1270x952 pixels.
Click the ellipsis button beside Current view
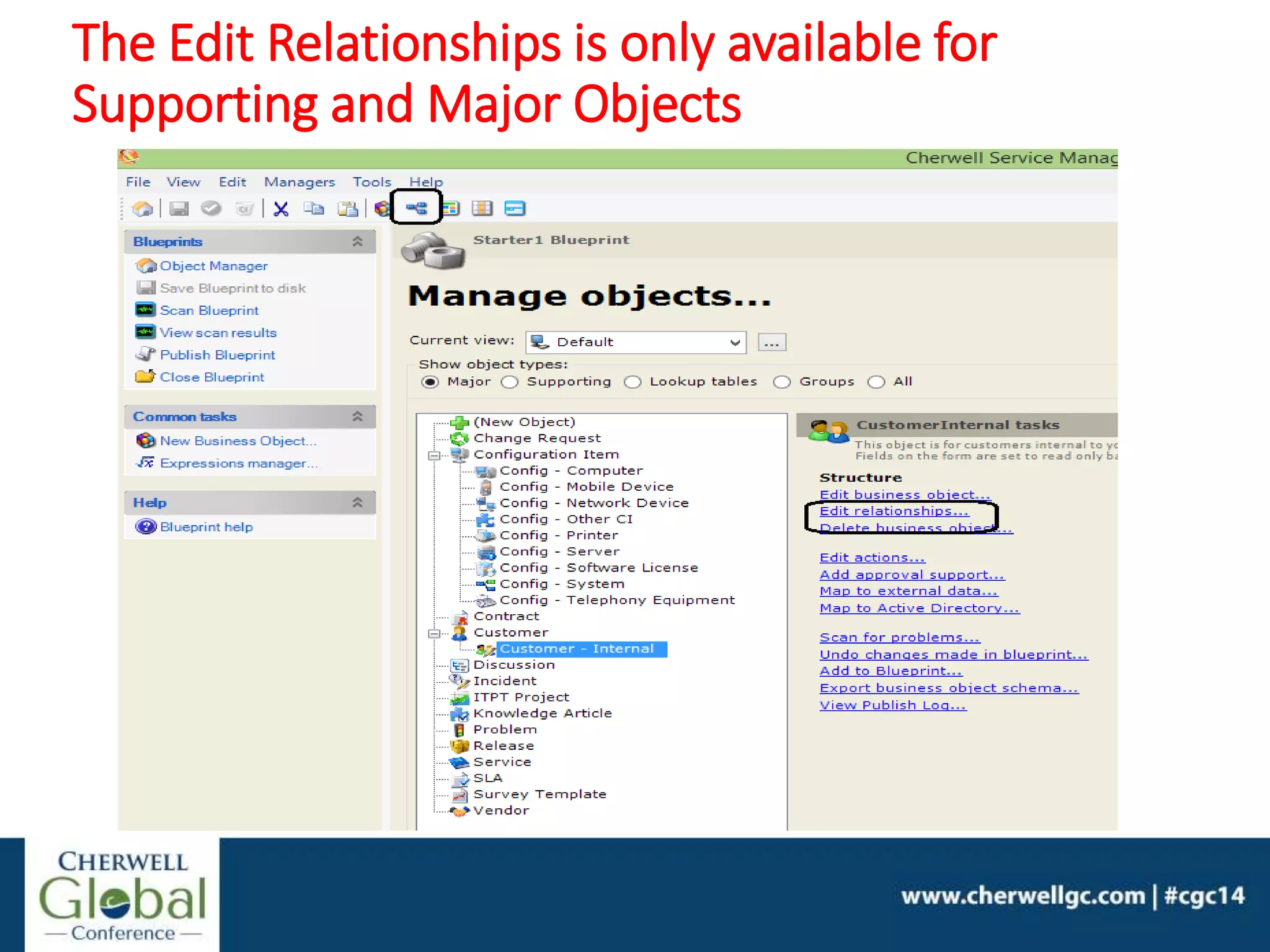(x=771, y=342)
